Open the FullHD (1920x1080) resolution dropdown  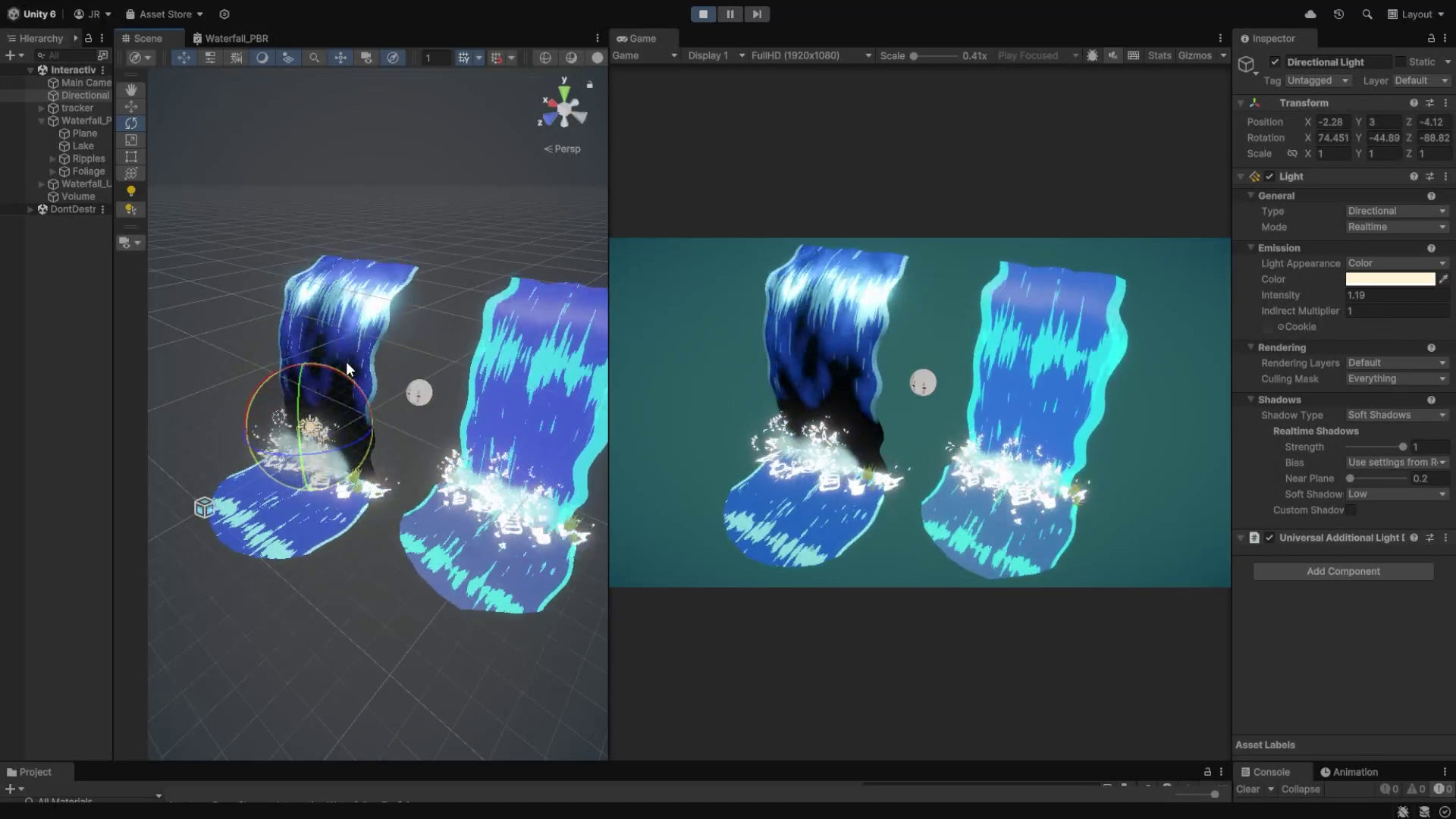811,55
